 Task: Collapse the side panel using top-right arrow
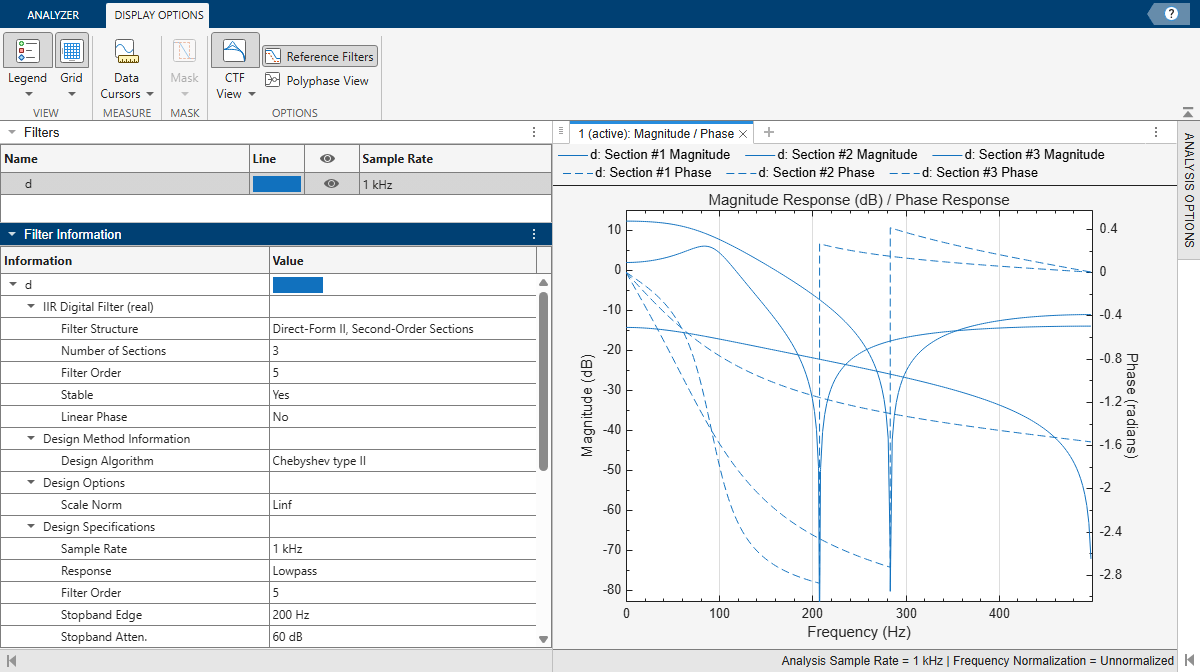click(x=1189, y=114)
